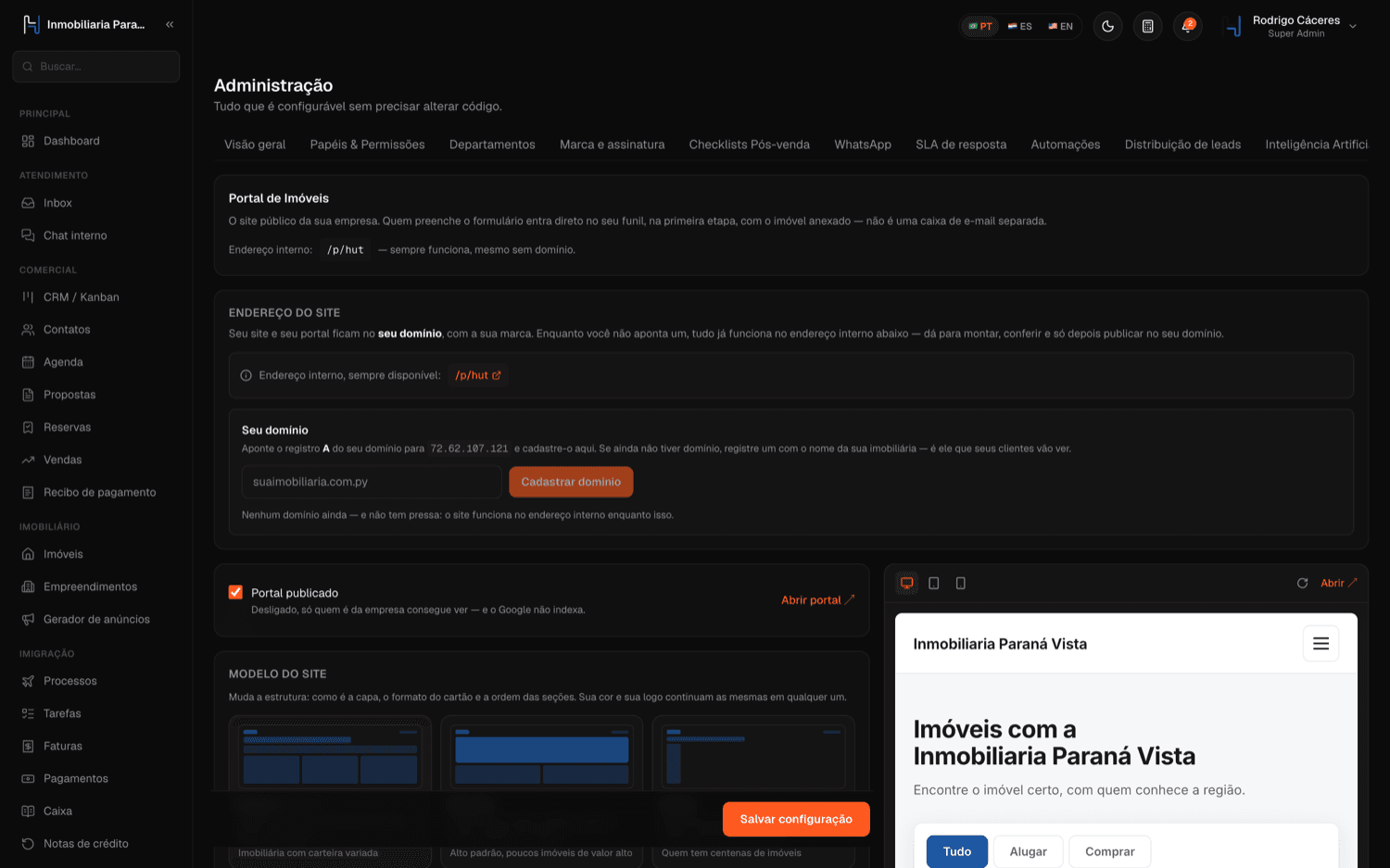Image resolution: width=1390 pixels, height=868 pixels.
Task: Focus the sidebar Buscar search field
Action: pyautogui.click(x=96, y=67)
